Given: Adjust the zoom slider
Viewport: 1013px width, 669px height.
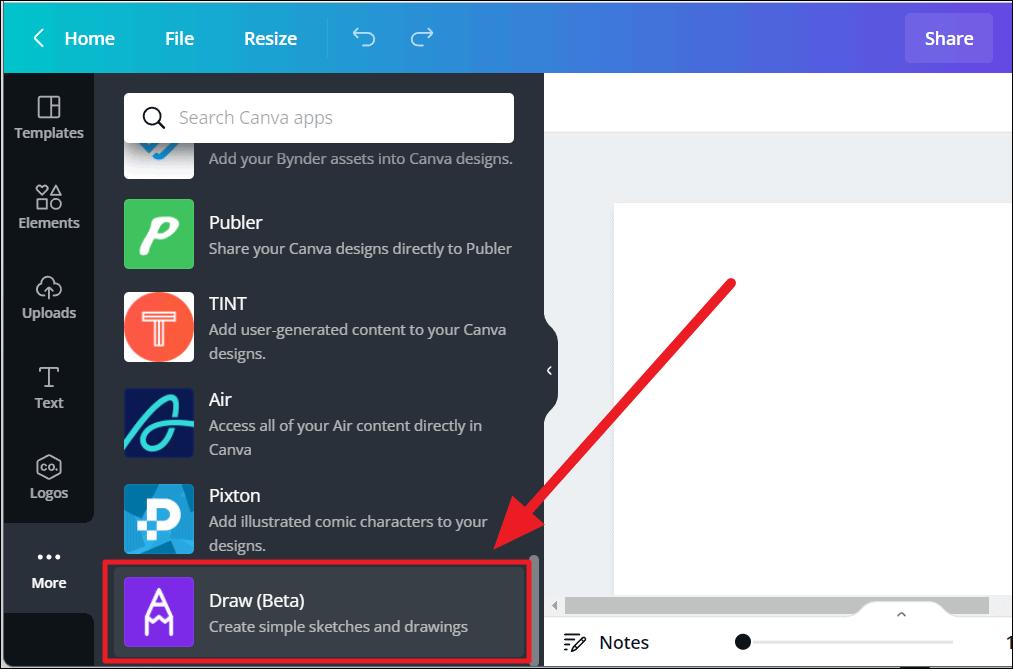Looking at the screenshot, I should (743, 641).
